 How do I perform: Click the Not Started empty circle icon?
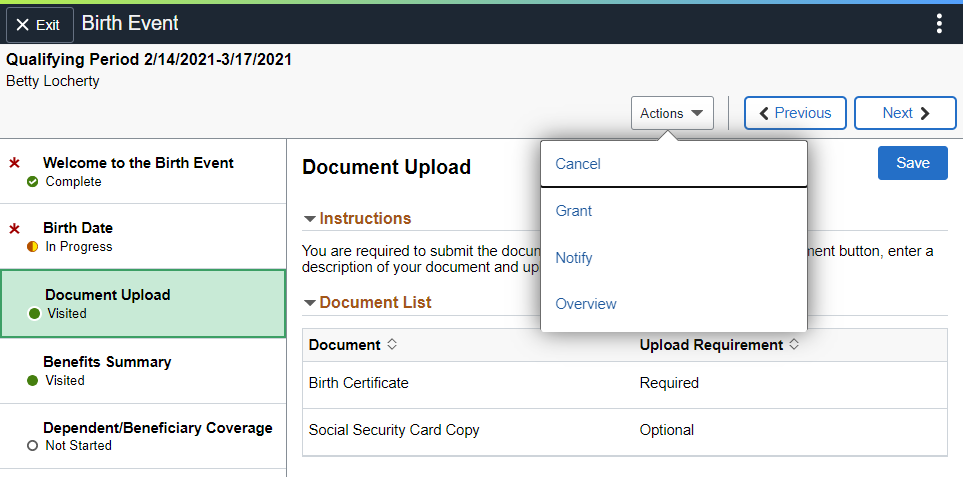[x=33, y=446]
